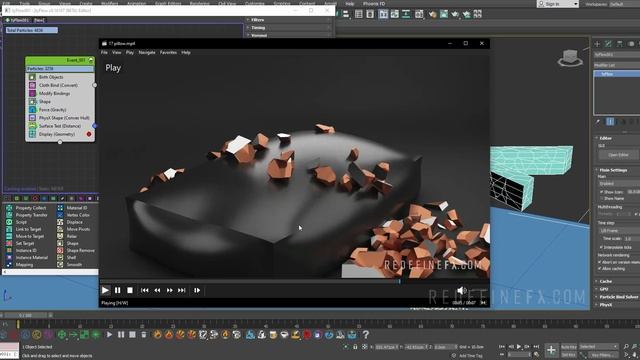Click the Hierarchy panel tab icon
The image size is (640, 360).
(x=620, y=44)
